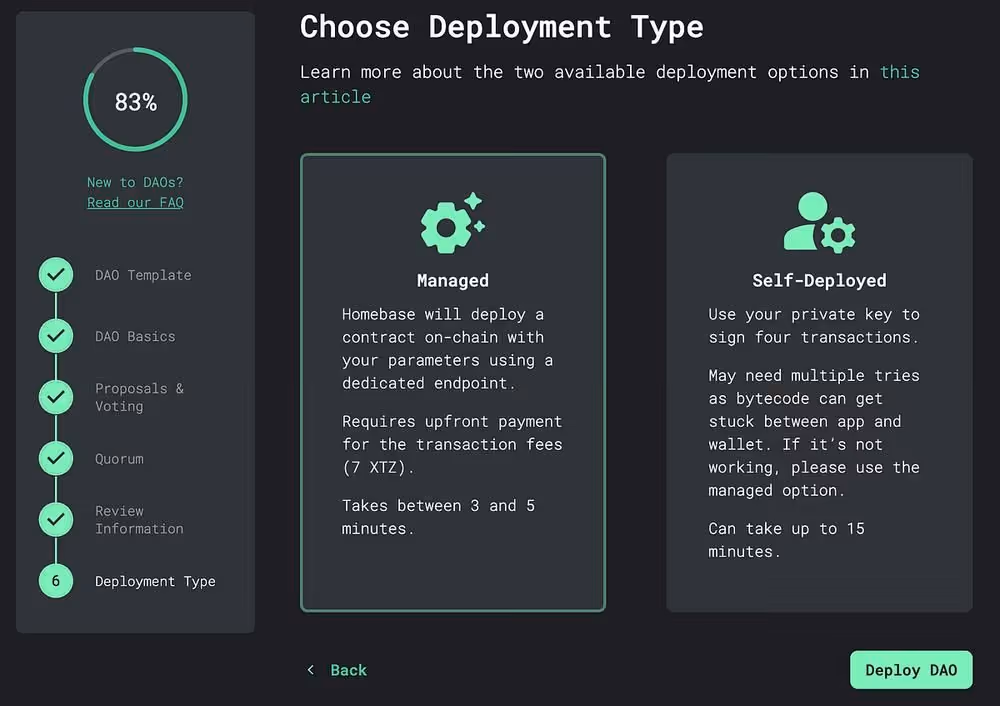Open the Proposals & Voting step label
The height and width of the screenshot is (706, 1000).
click(139, 397)
